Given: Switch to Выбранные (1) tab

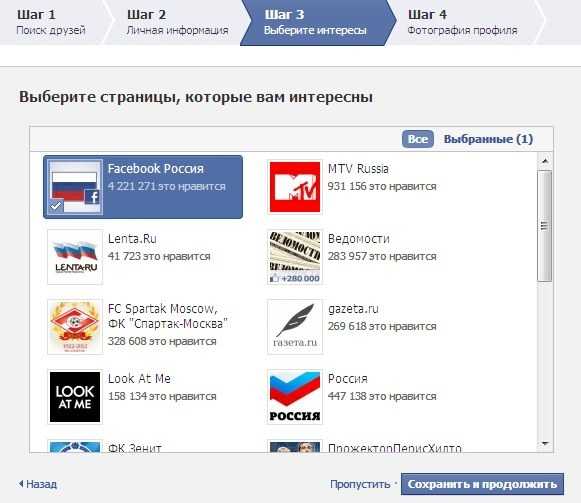Looking at the screenshot, I should click(488, 139).
